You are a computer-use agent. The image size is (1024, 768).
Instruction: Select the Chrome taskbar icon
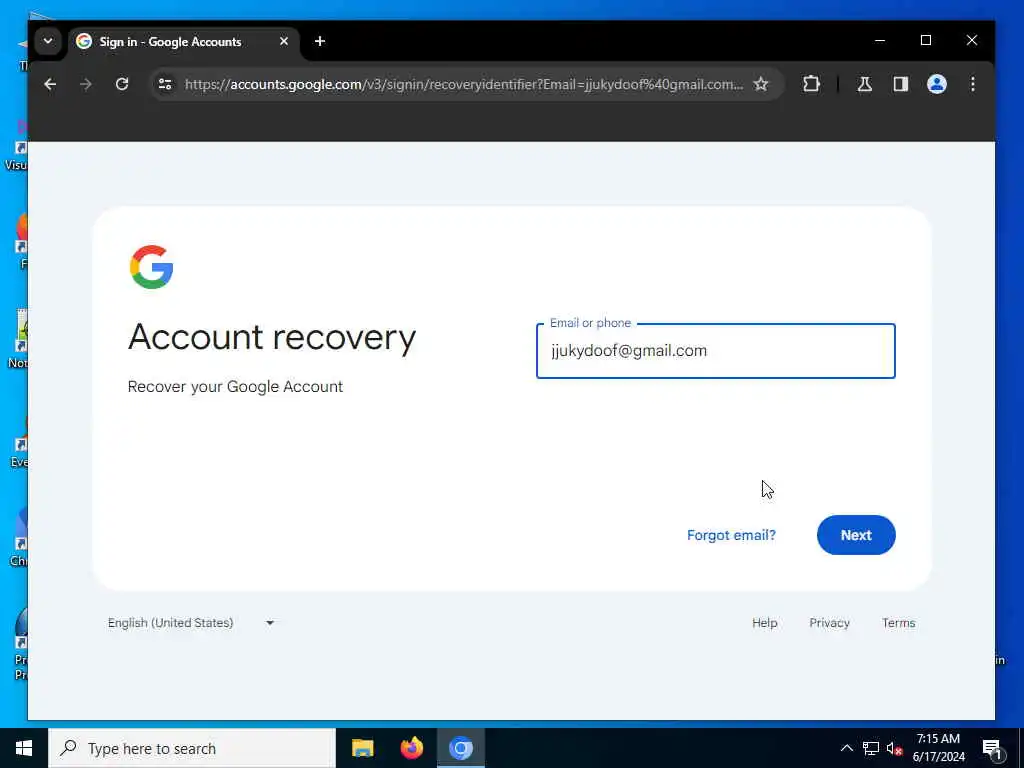[461, 748]
